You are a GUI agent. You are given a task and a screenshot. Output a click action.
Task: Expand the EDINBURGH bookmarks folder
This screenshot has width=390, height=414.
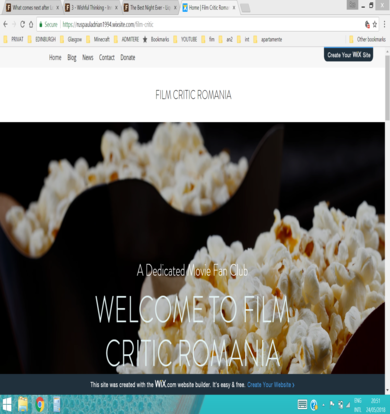click(x=42, y=39)
